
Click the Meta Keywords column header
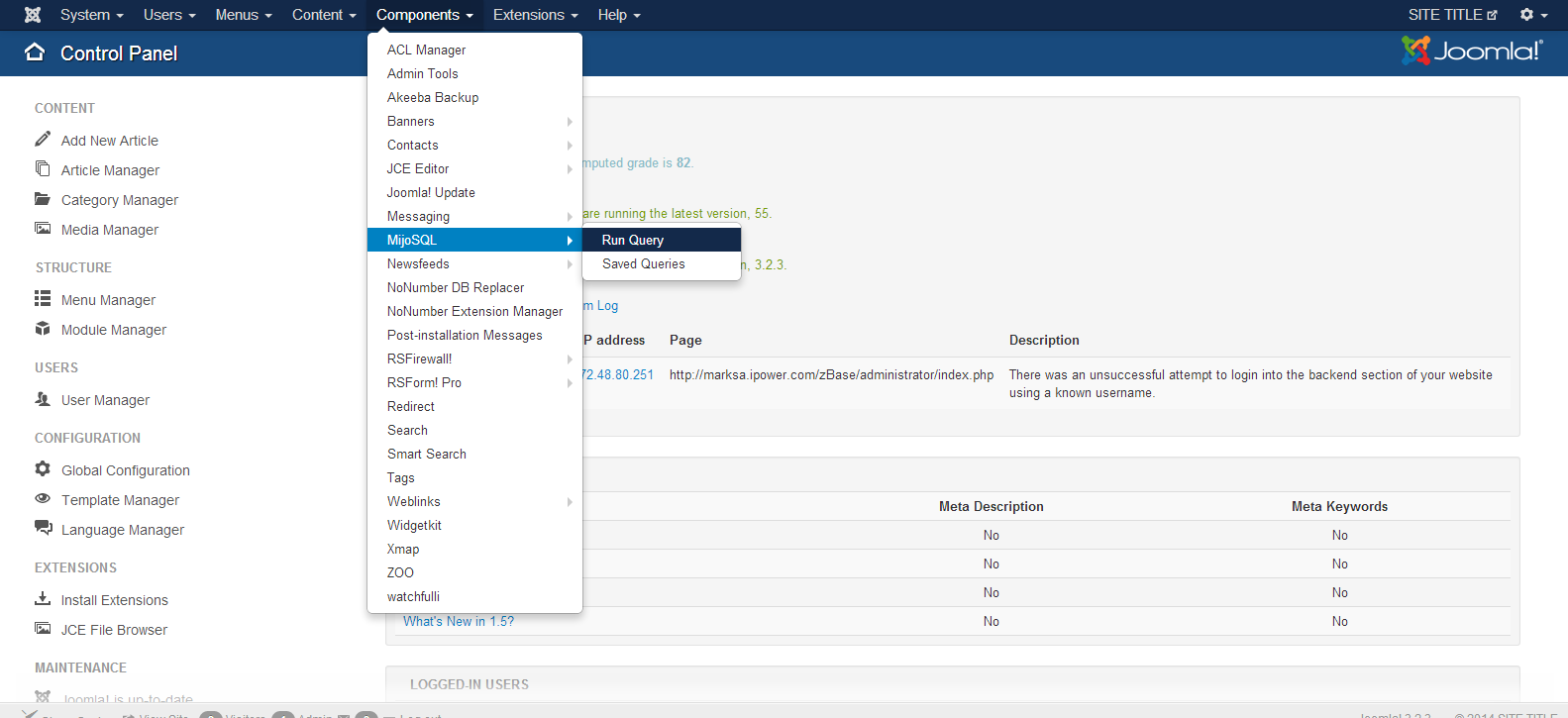click(1339, 506)
